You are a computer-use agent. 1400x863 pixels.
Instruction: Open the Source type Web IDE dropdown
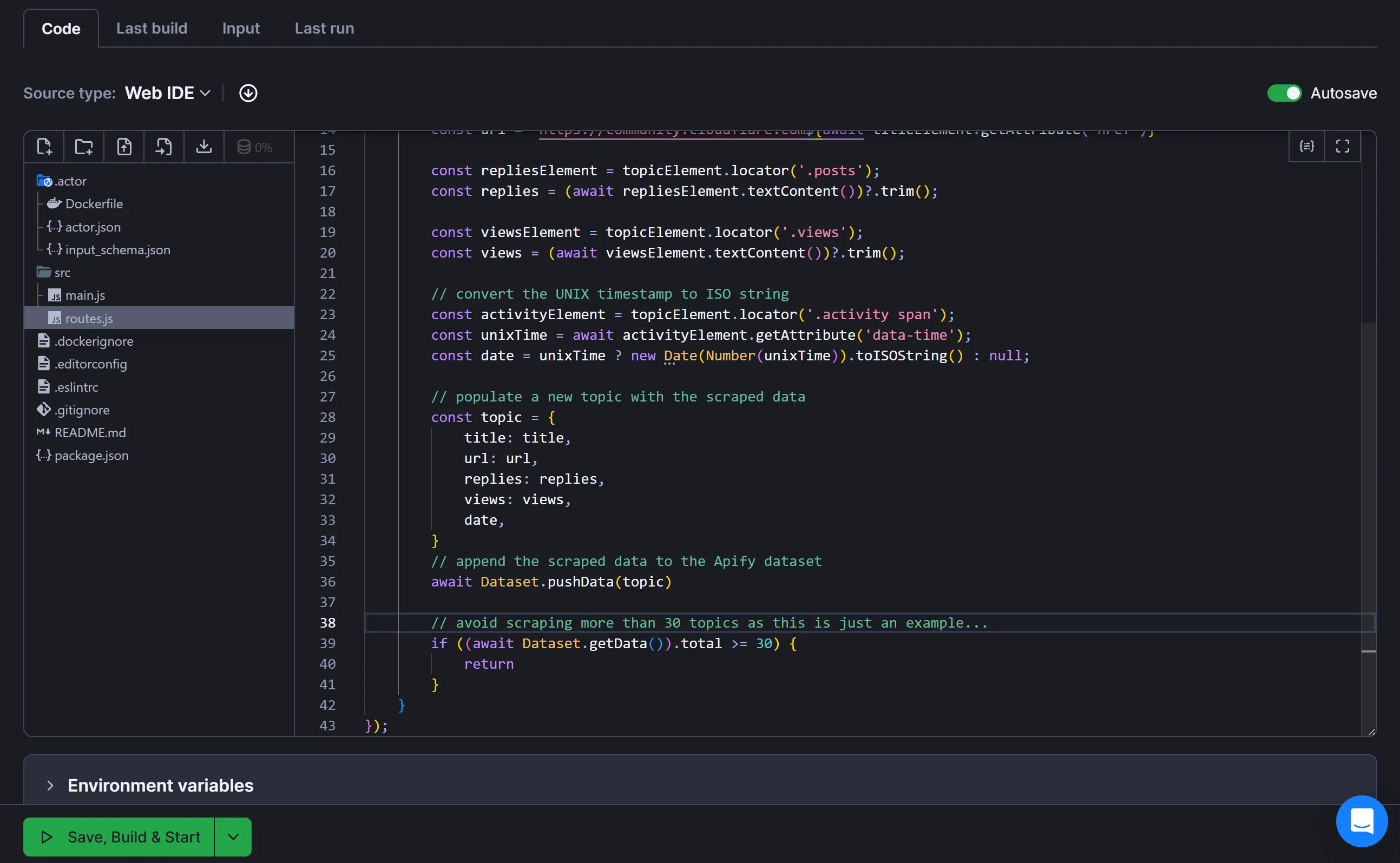pyautogui.click(x=168, y=93)
